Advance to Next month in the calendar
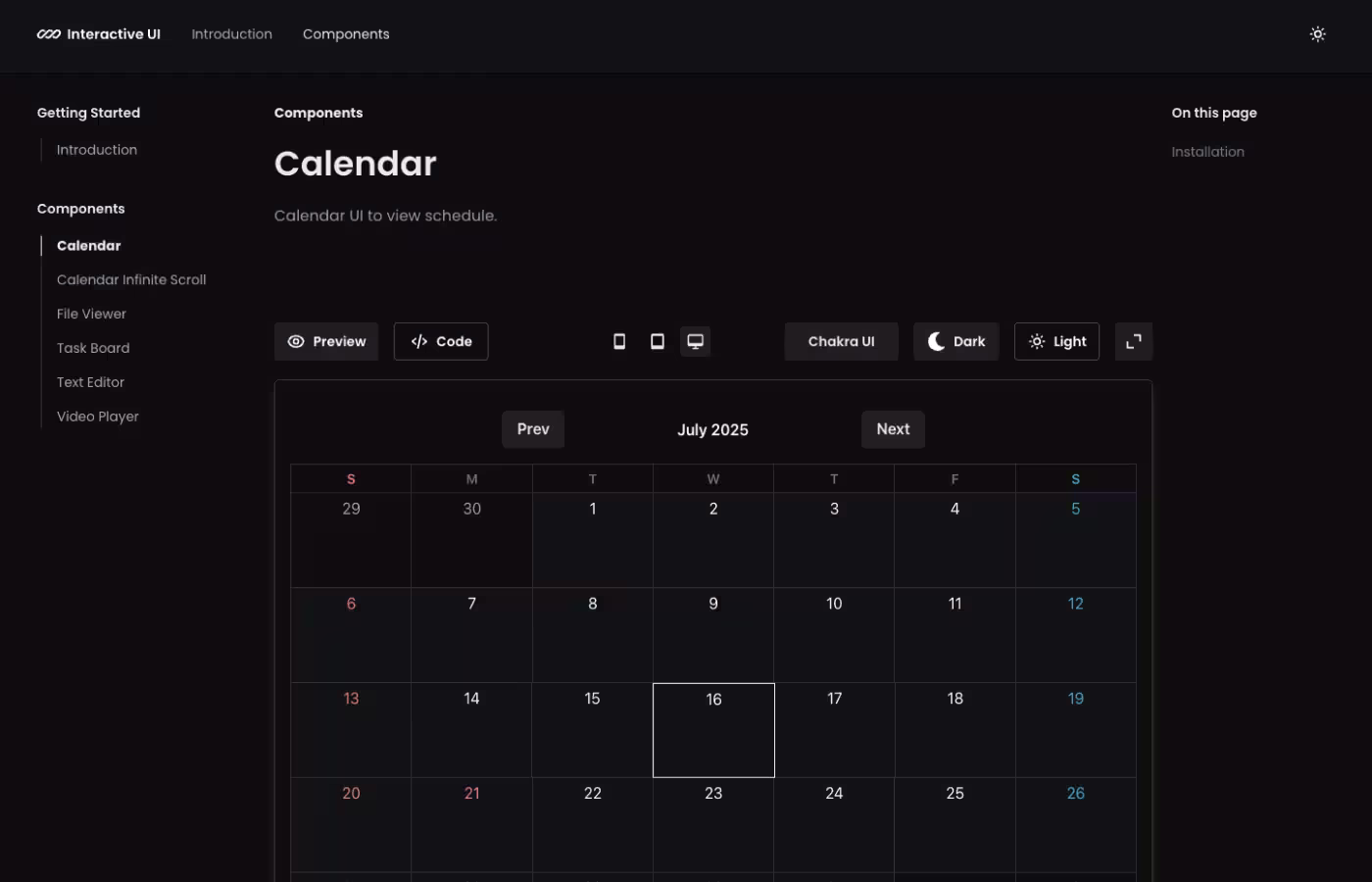This screenshot has height=882, width=1372. pyautogui.click(x=893, y=428)
